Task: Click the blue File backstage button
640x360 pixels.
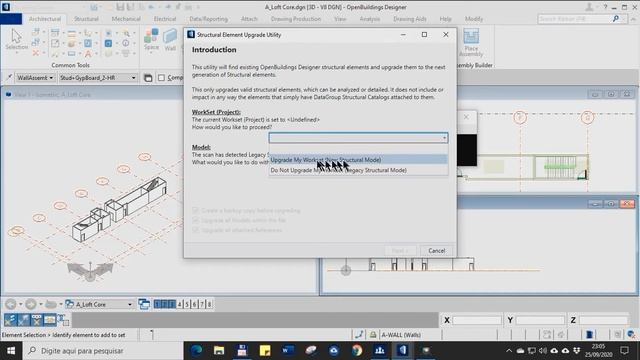Action: (11, 19)
